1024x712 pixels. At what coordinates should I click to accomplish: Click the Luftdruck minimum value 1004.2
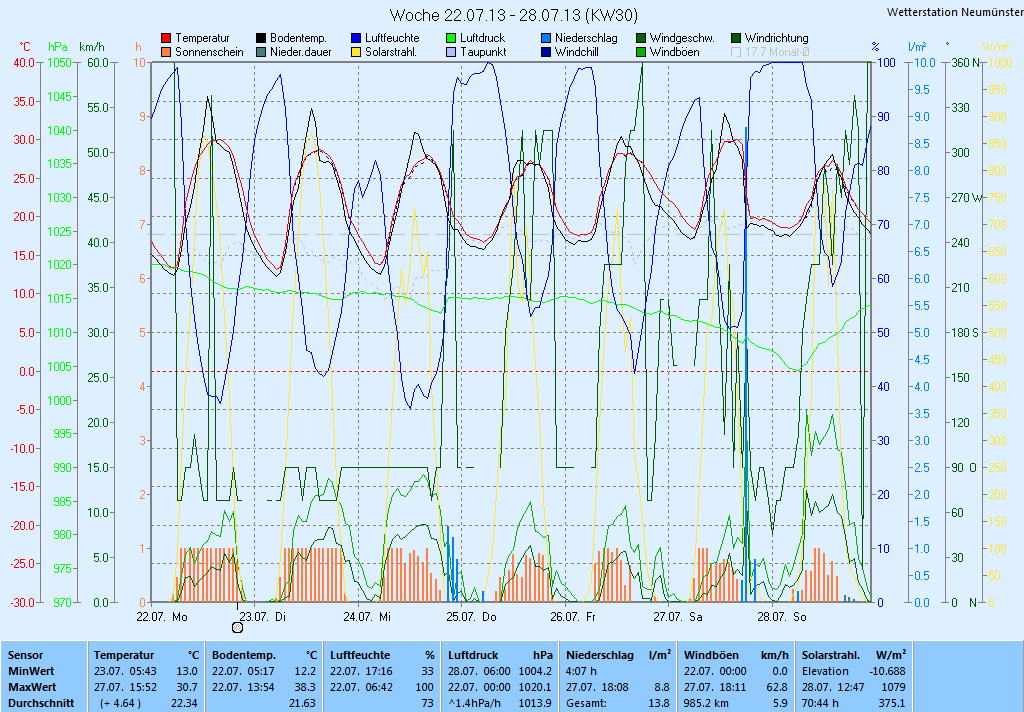tap(536, 671)
